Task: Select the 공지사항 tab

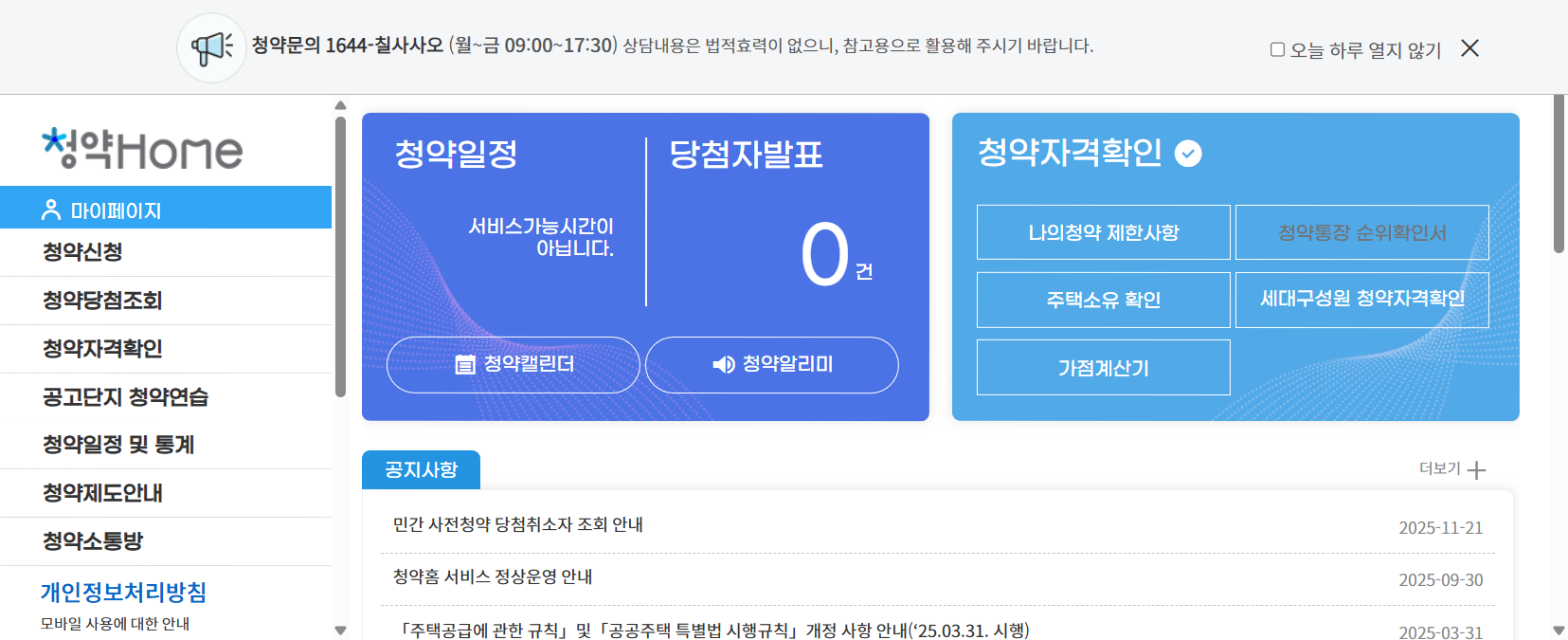Action: (421, 470)
